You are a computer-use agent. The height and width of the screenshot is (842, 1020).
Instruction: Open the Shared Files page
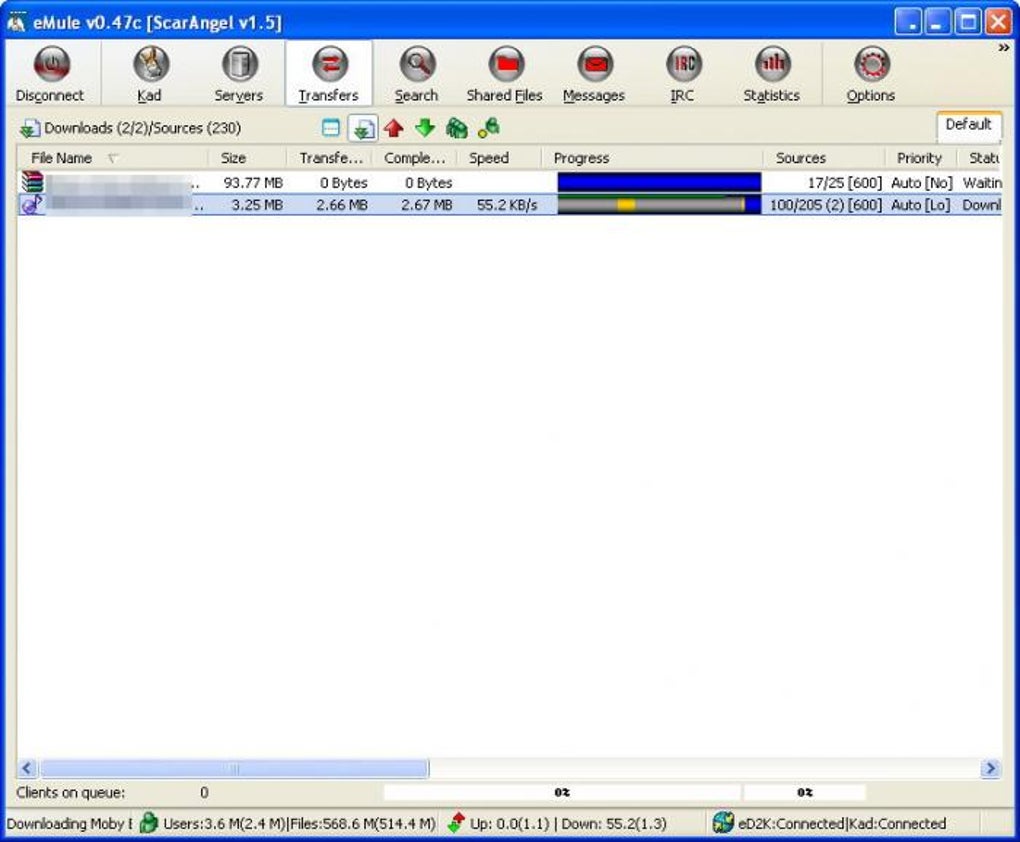pyautogui.click(x=505, y=74)
